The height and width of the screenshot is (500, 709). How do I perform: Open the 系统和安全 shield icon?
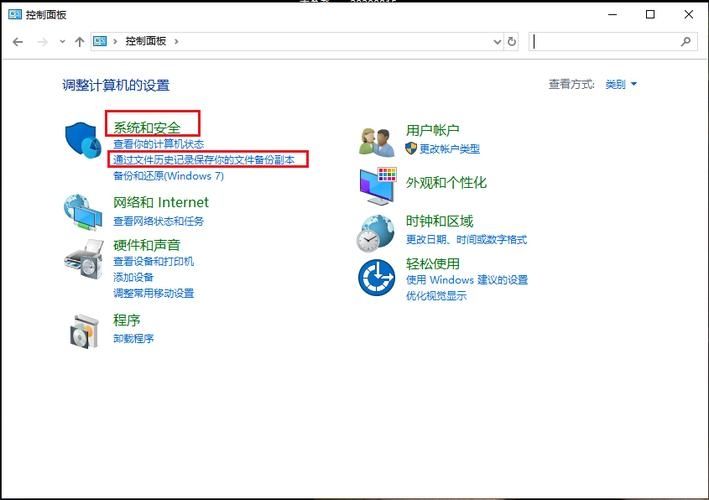click(x=83, y=140)
